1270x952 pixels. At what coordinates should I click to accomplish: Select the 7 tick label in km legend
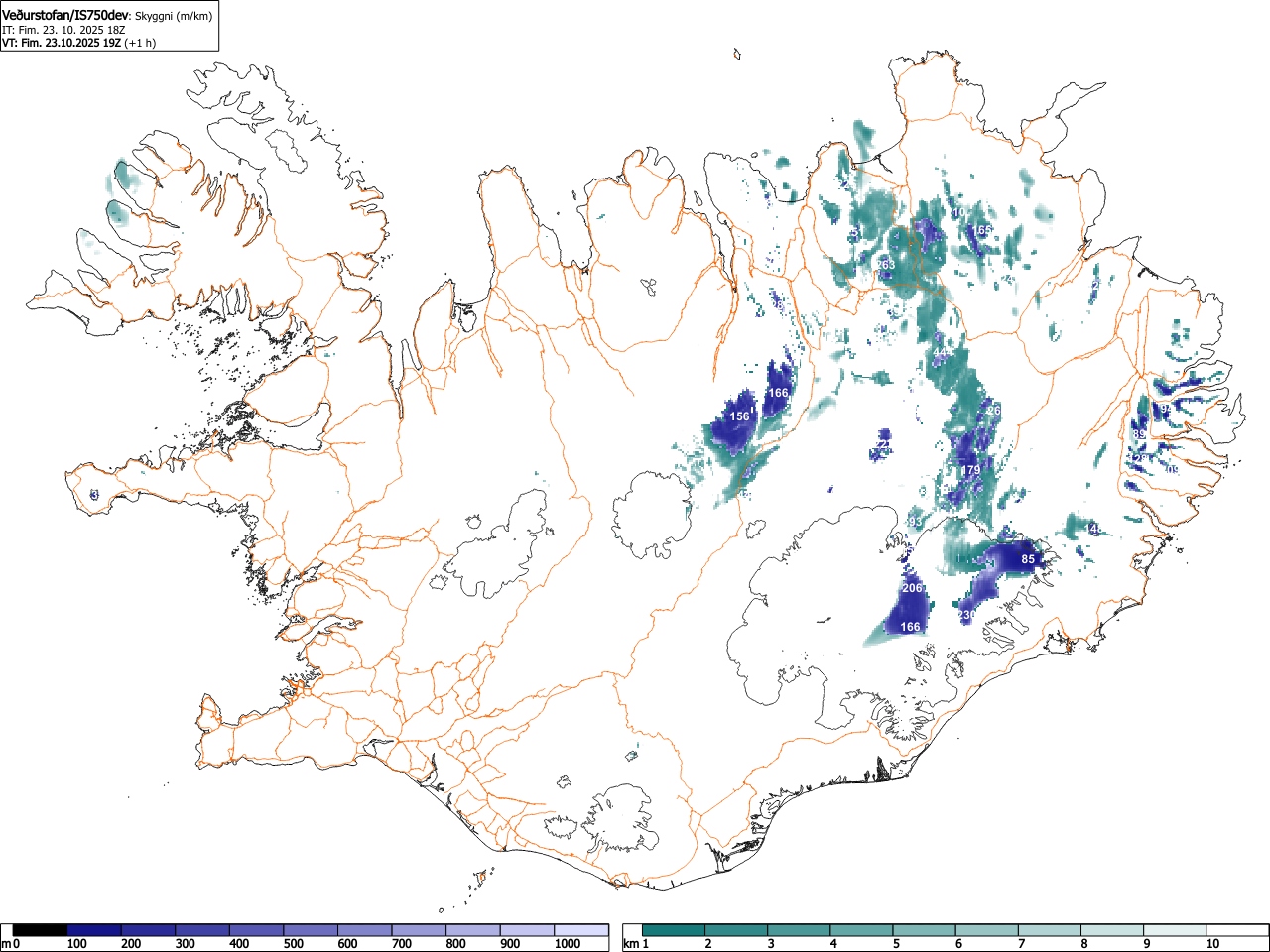click(1021, 944)
